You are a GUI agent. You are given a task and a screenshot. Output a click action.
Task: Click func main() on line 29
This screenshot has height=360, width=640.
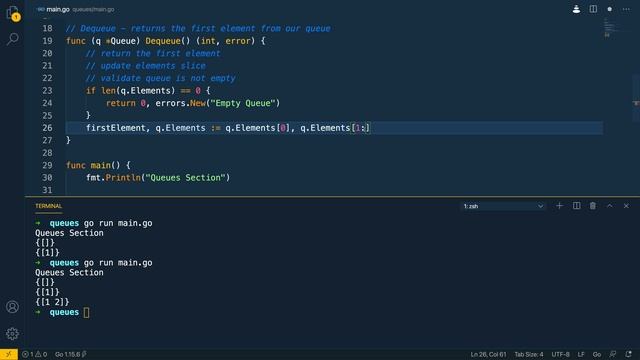click(x=98, y=165)
